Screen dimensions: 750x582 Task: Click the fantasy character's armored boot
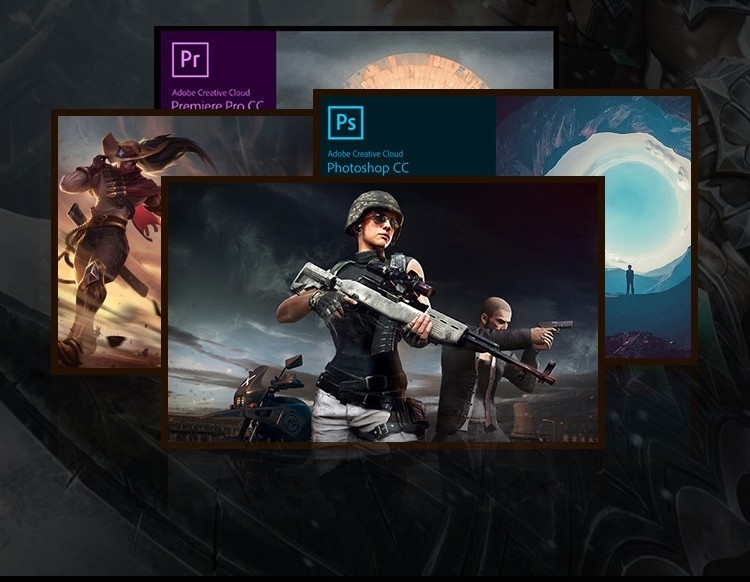(73, 345)
